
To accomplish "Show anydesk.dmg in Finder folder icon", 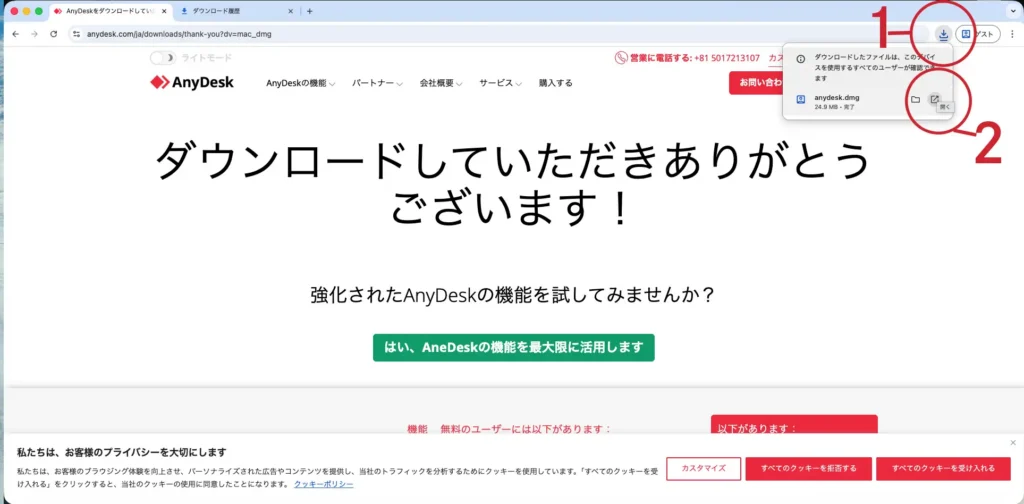I will [x=915, y=99].
